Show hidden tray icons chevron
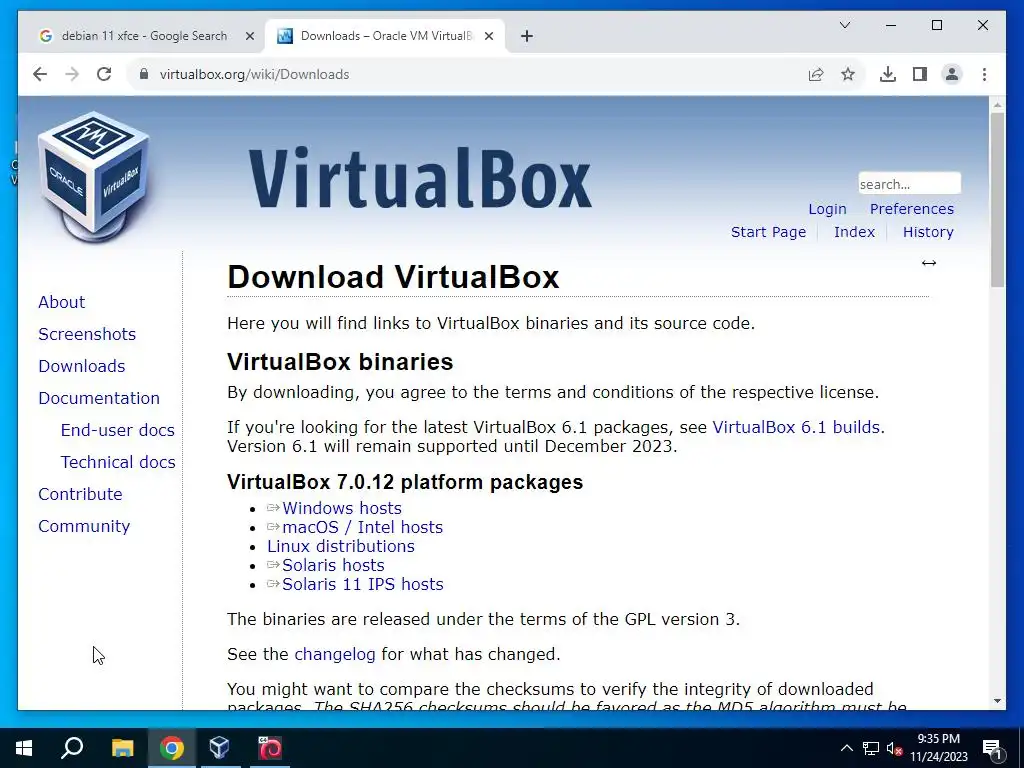The height and width of the screenshot is (768, 1024). click(x=846, y=748)
